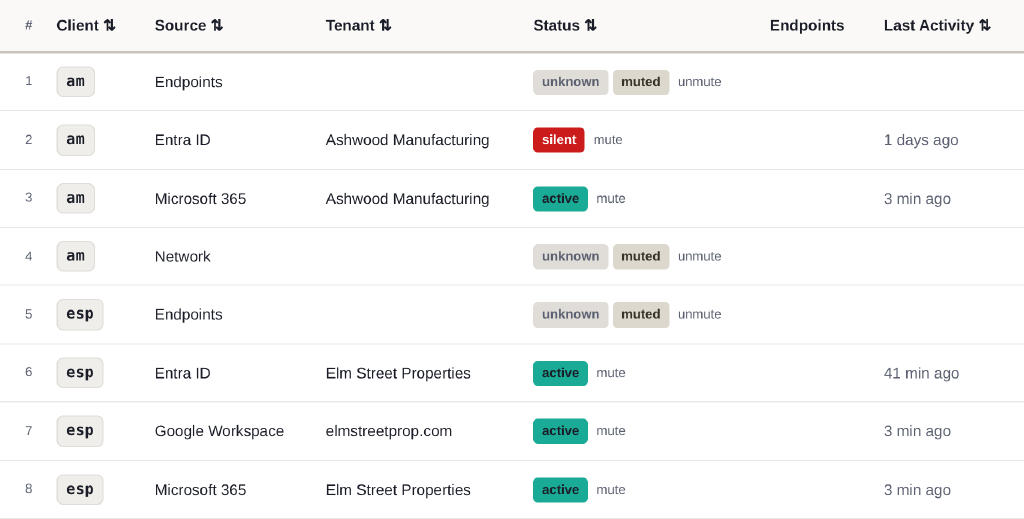Click the Endpoints column header
This screenshot has width=1024, height=519.
[807, 25]
